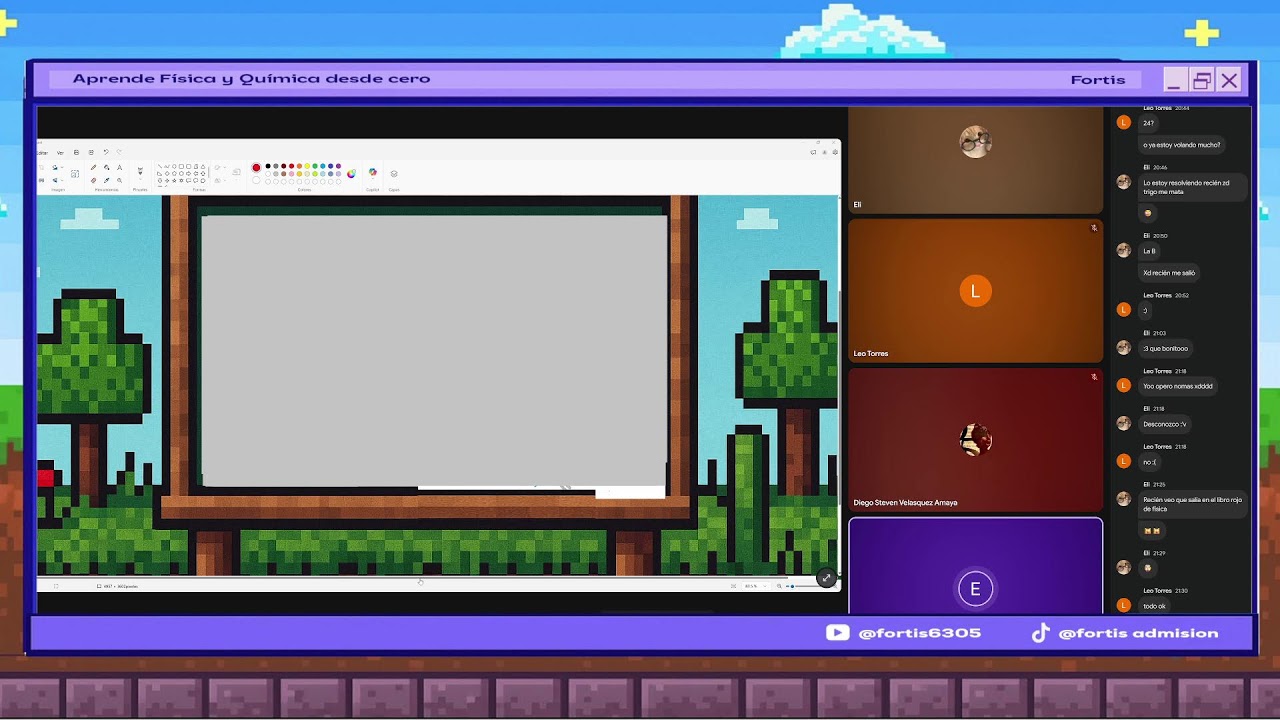
Task: Click the 'Leo Torres' name label on tile
Action: point(871,354)
